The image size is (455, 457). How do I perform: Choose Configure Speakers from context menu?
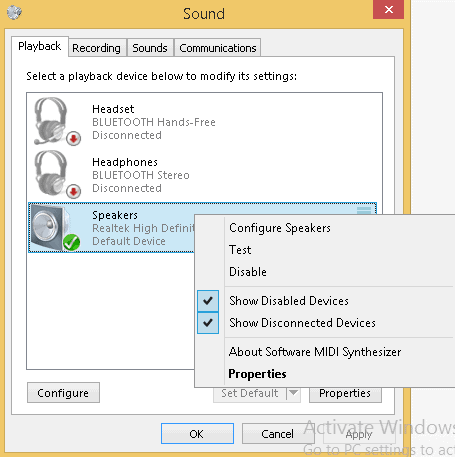(x=280, y=228)
